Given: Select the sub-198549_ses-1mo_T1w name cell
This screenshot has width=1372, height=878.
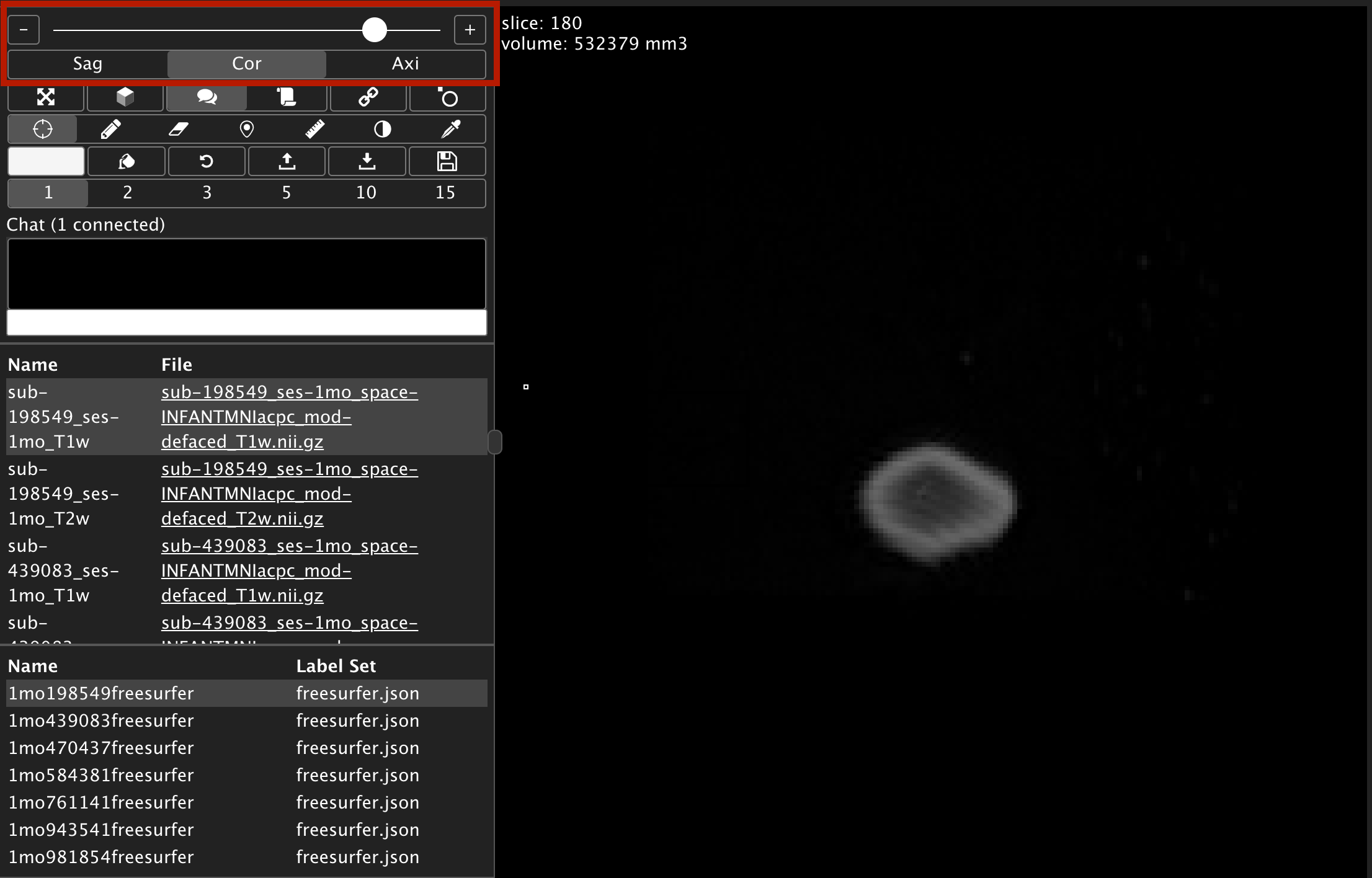Looking at the screenshot, I should coord(63,417).
